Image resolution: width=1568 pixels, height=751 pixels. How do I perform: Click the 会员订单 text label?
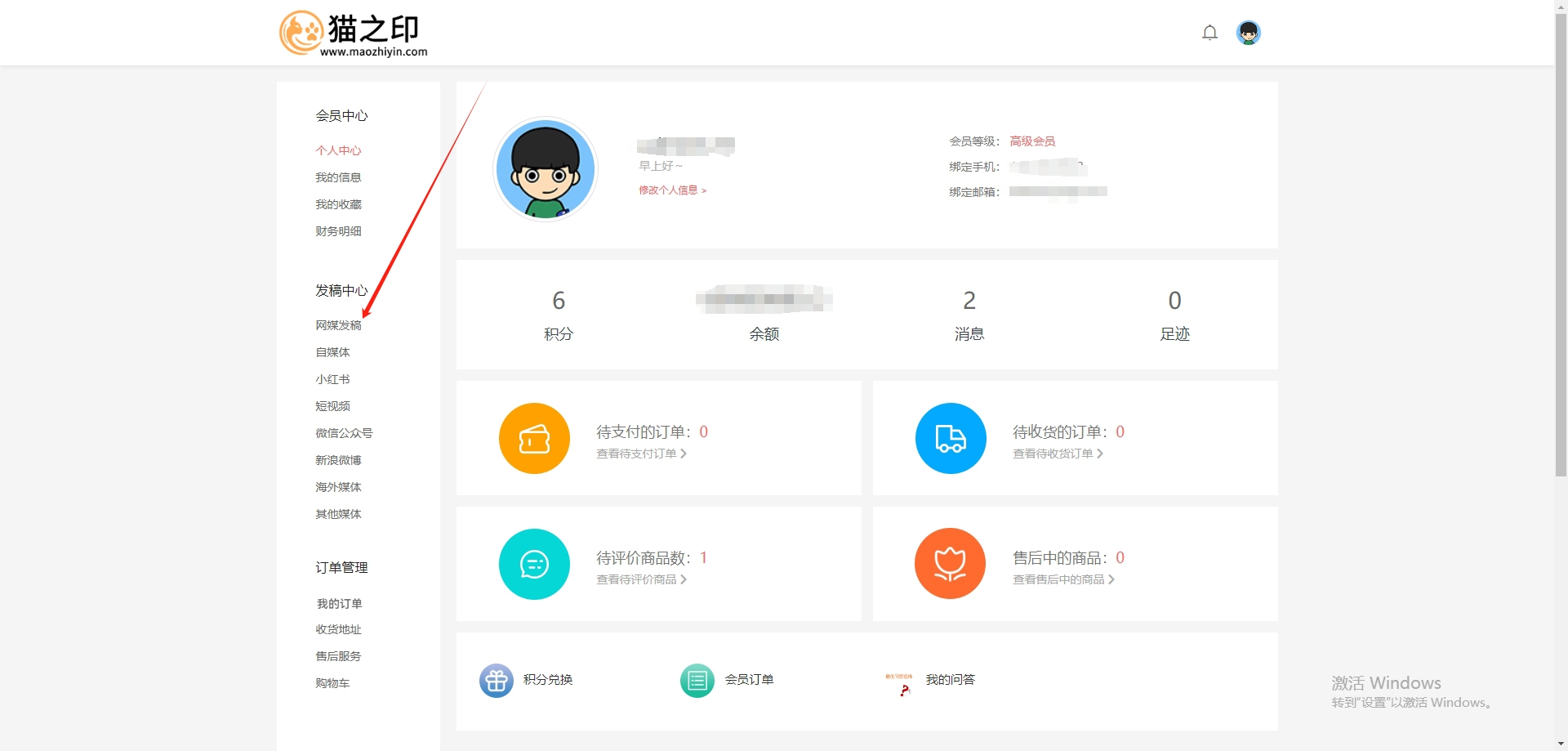[x=749, y=680]
